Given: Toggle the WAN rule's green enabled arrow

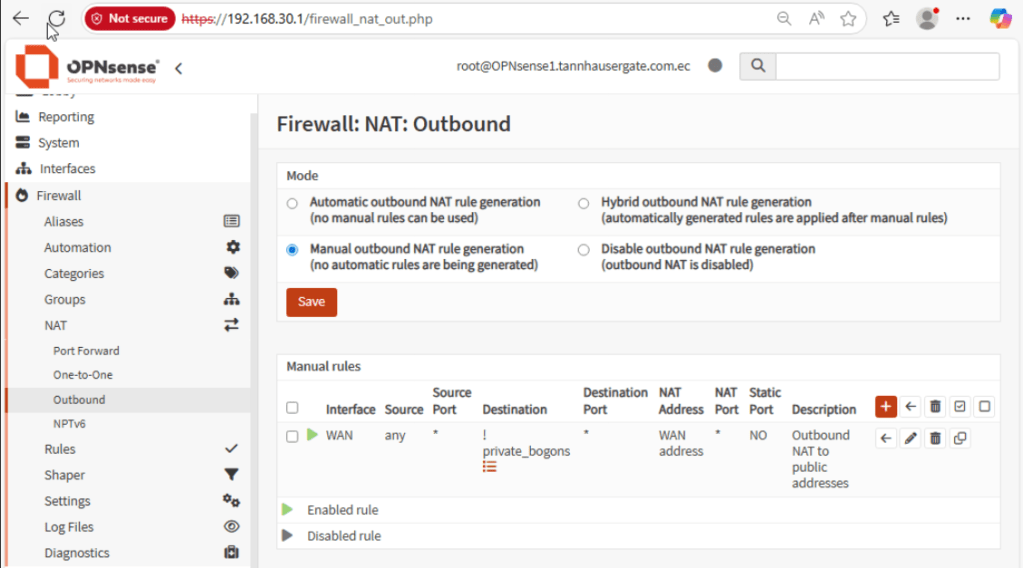Looking at the screenshot, I should (x=312, y=435).
